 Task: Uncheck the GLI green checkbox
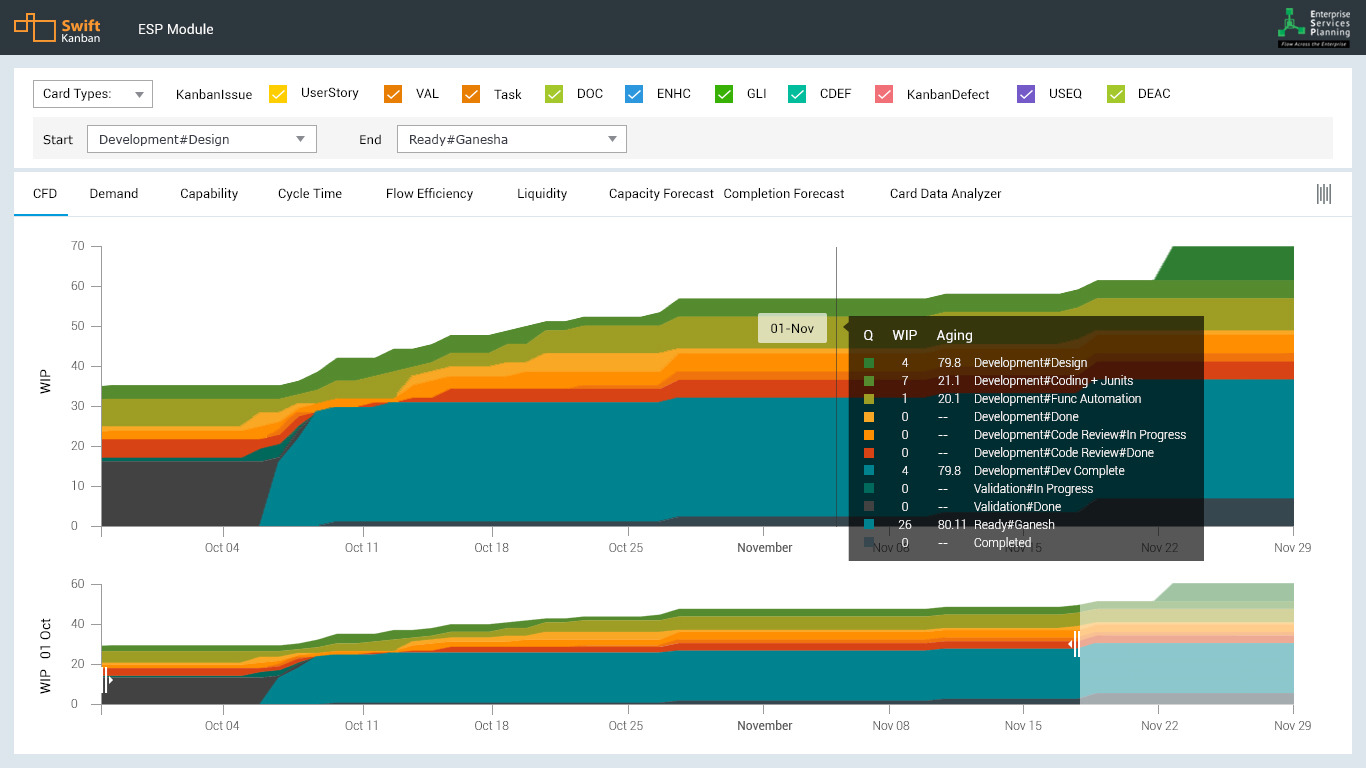tap(724, 94)
